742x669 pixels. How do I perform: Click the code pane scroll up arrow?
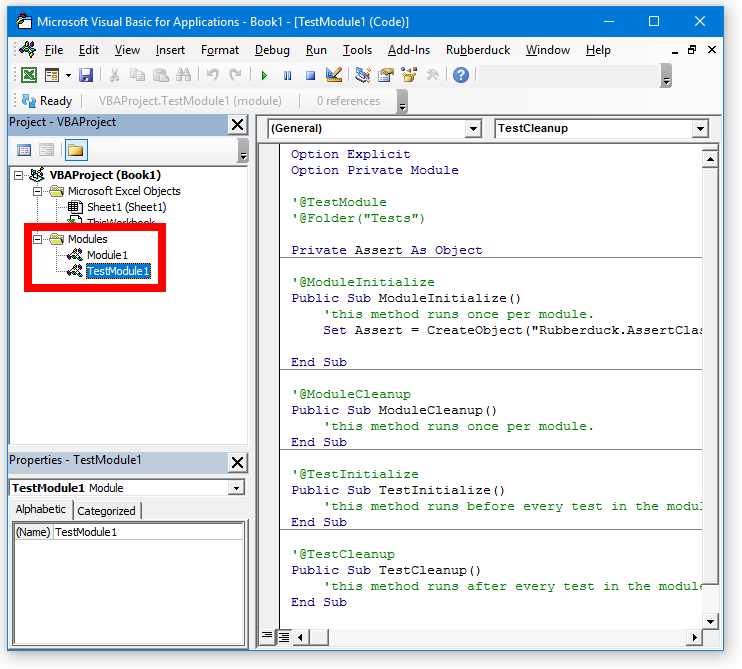(710, 159)
